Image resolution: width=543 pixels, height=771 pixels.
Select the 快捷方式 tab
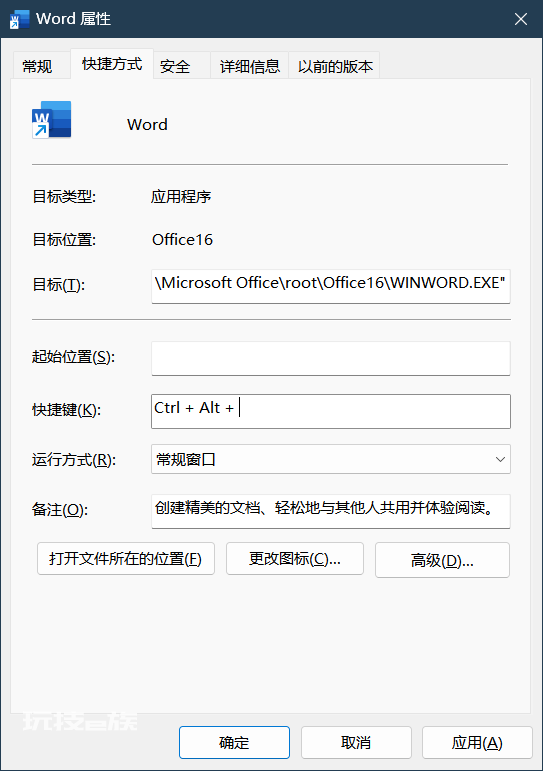point(112,64)
